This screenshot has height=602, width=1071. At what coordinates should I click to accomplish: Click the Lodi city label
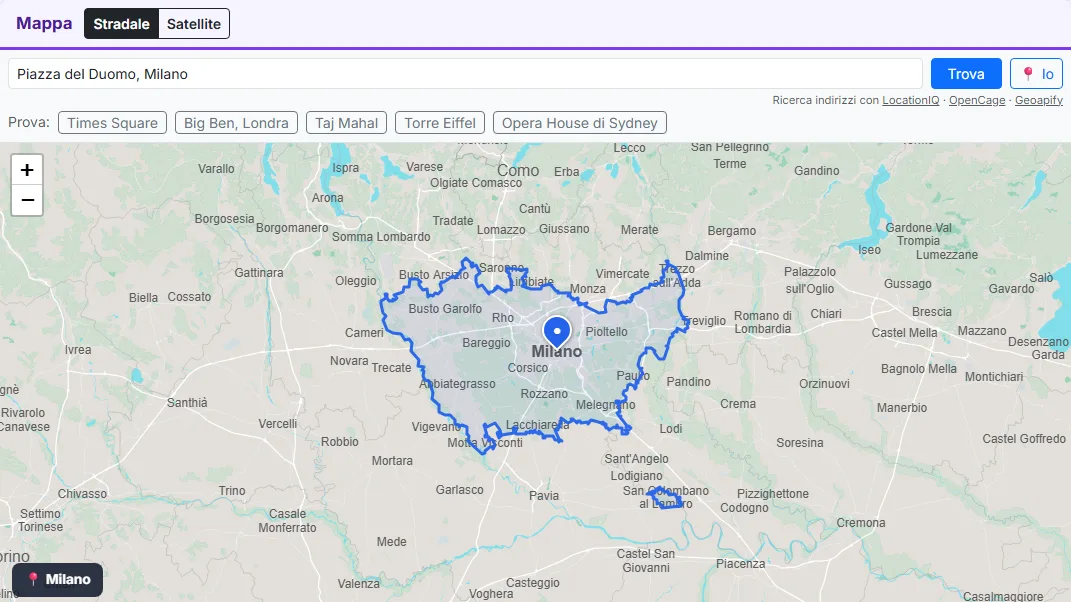[671, 428]
